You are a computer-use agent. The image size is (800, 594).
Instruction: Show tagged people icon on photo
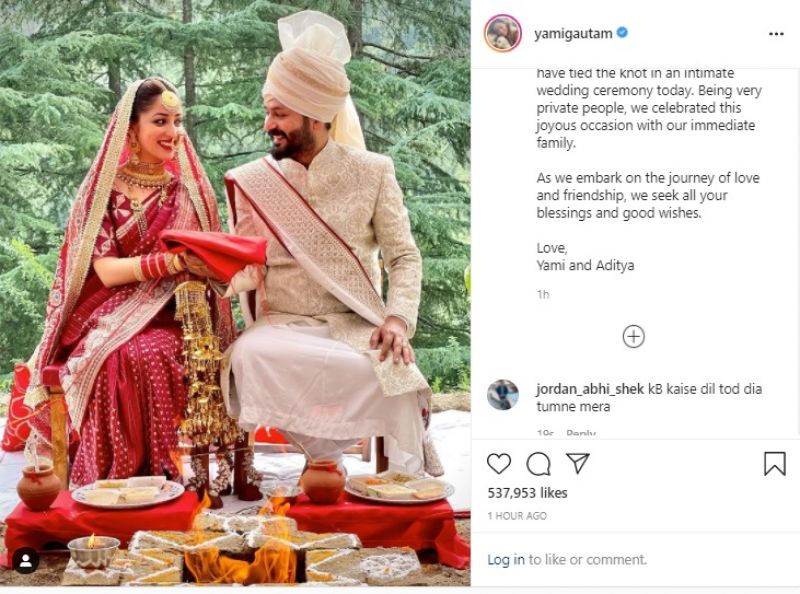pos(26,561)
